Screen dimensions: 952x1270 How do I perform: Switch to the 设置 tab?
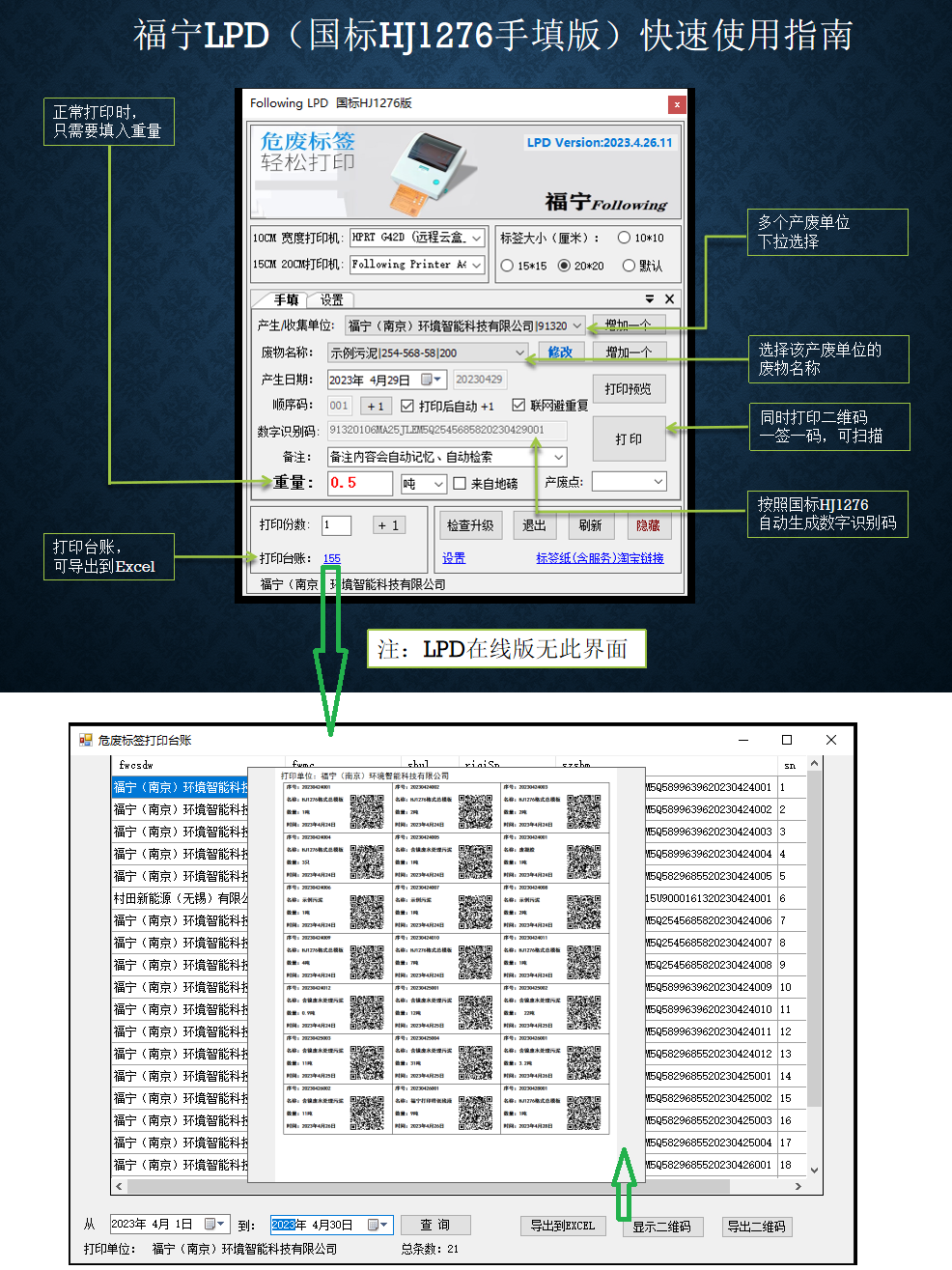[331, 300]
